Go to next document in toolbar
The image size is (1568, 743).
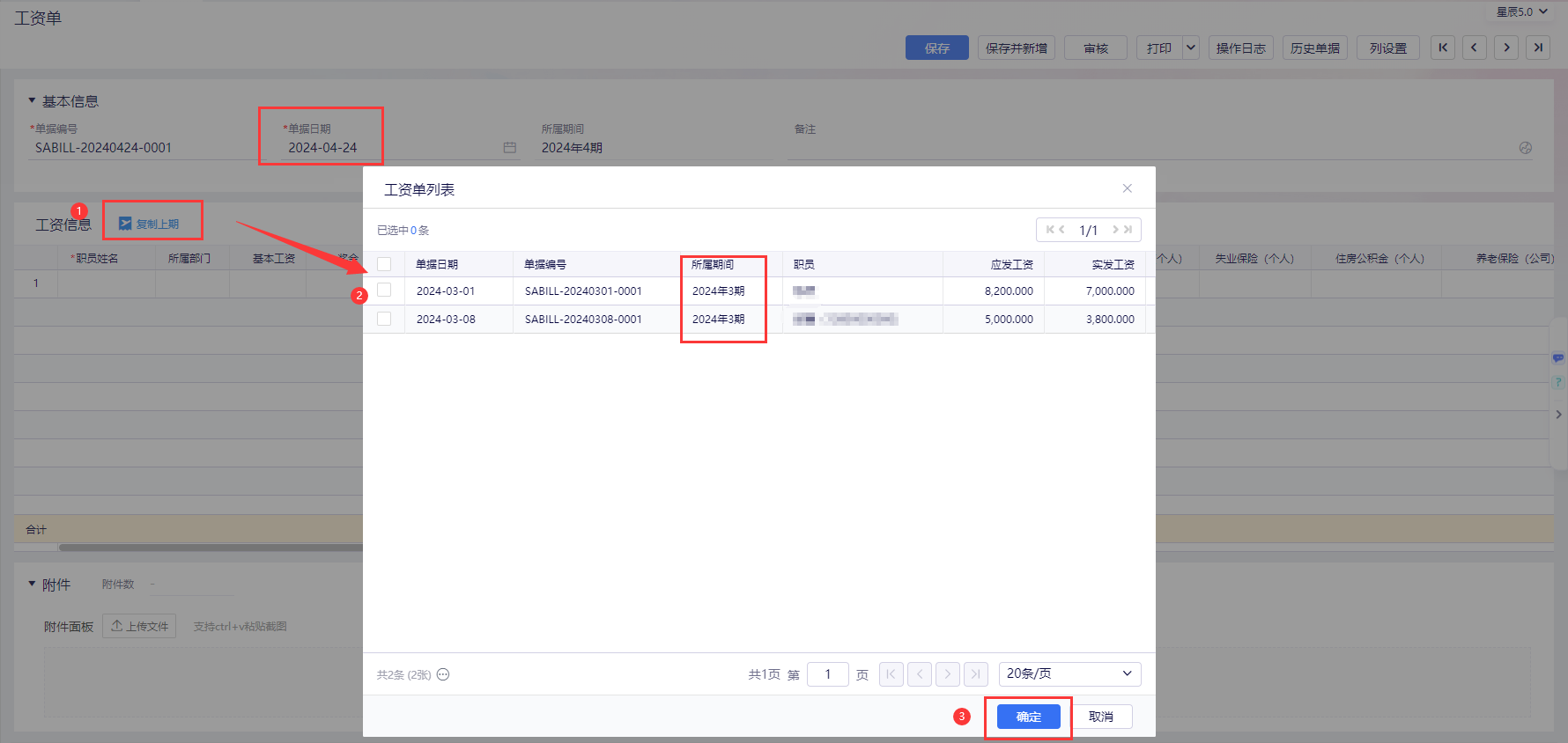pyautogui.click(x=1506, y=48)
